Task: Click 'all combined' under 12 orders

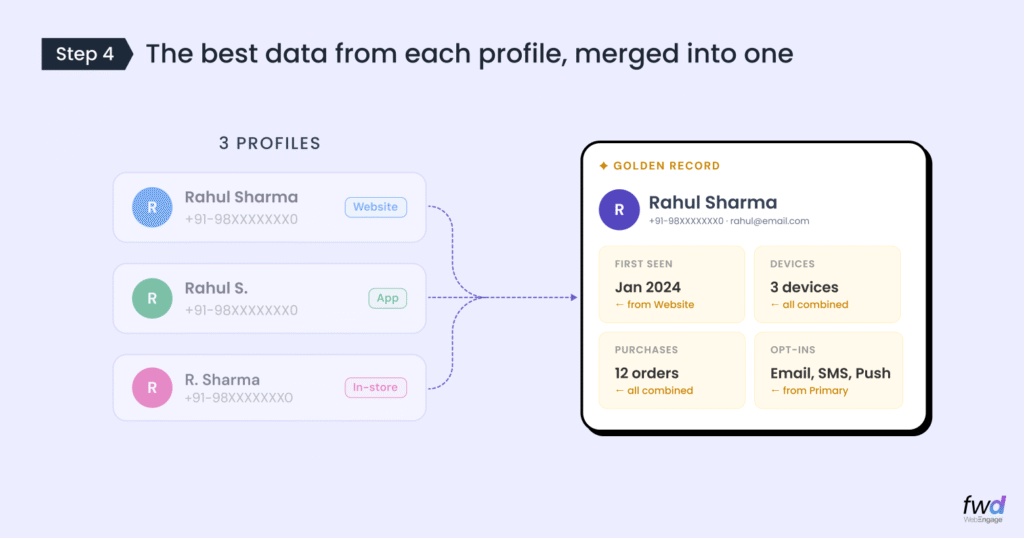Action: 654,391
